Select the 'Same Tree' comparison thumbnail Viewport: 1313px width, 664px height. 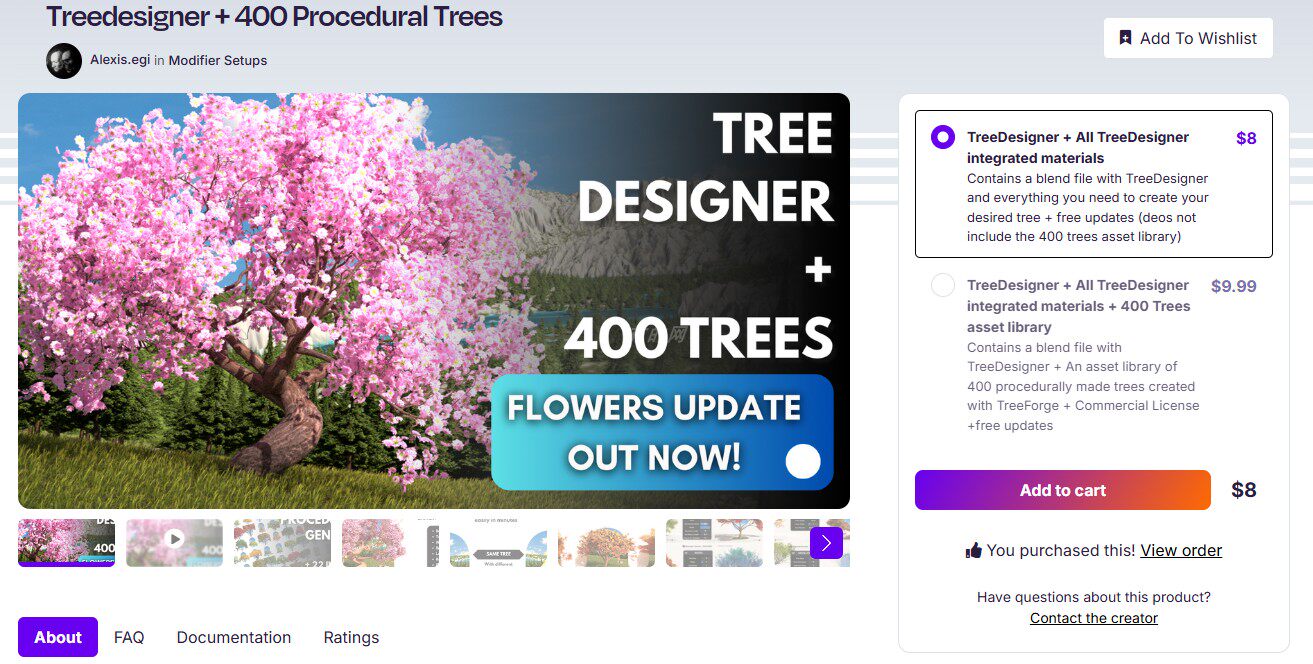click(499, 543)
